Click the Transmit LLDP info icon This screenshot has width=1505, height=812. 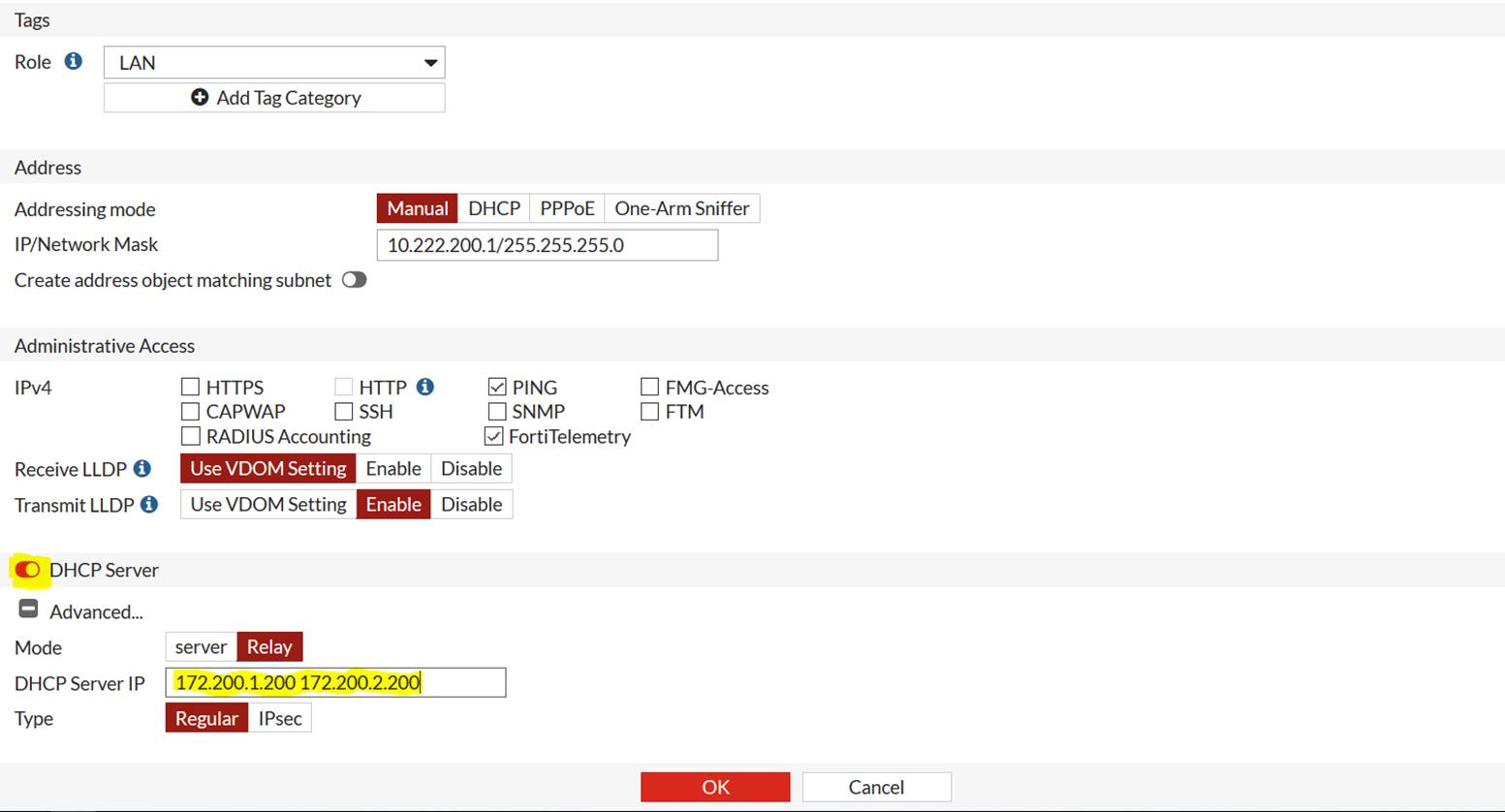pyautogui.click(x=148, y=504)
